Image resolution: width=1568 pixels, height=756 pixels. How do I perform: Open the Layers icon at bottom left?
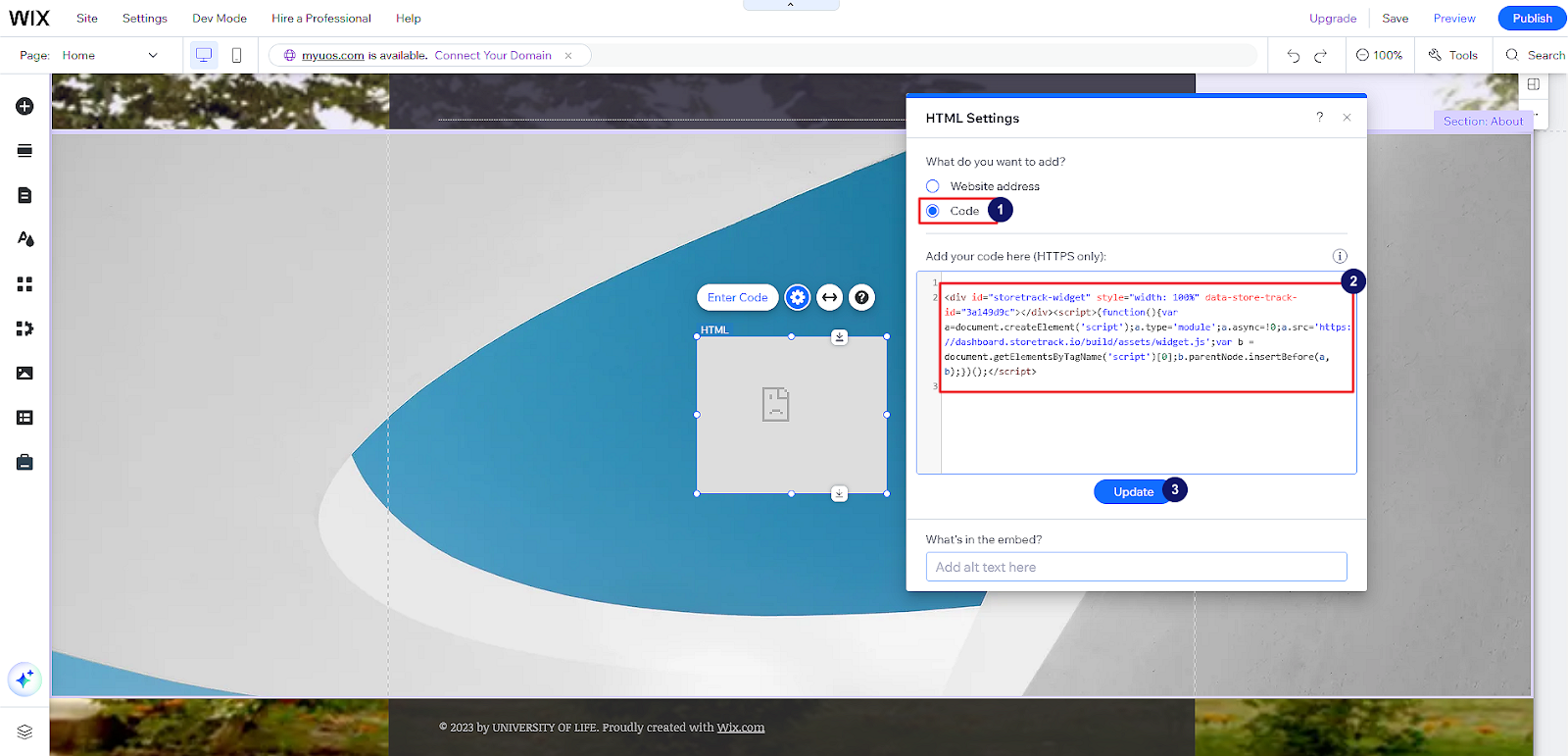click(24, 731)
